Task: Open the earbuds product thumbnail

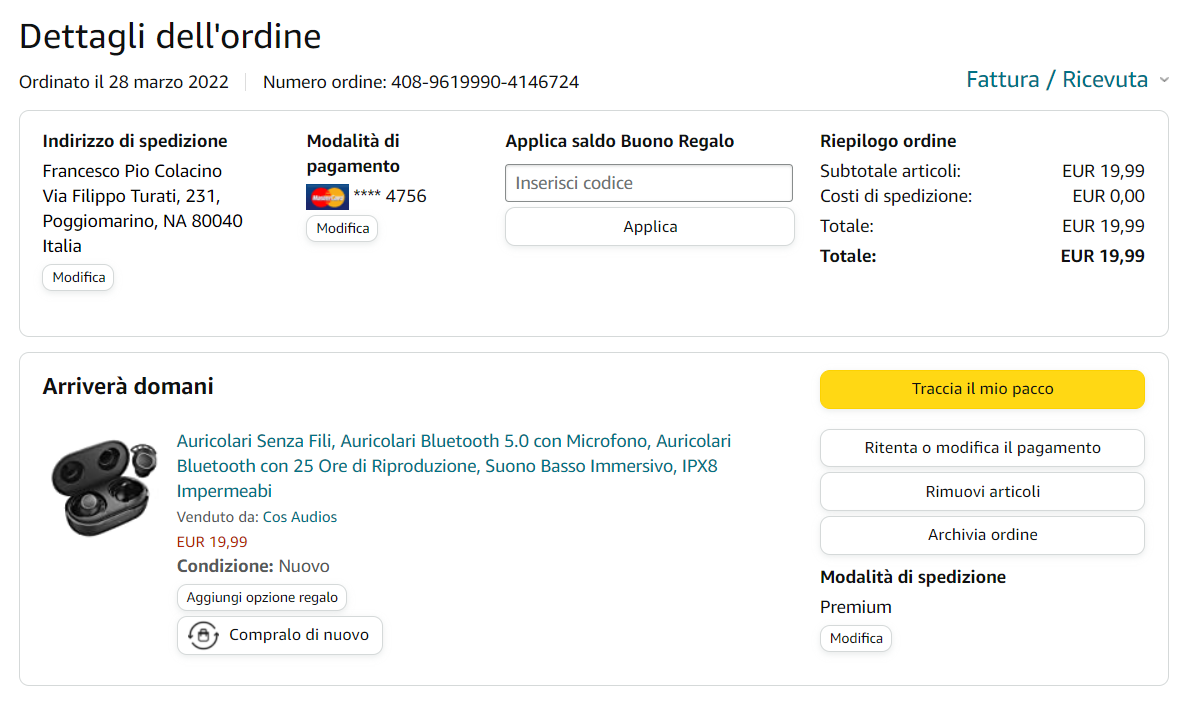Action: (103, 486)
